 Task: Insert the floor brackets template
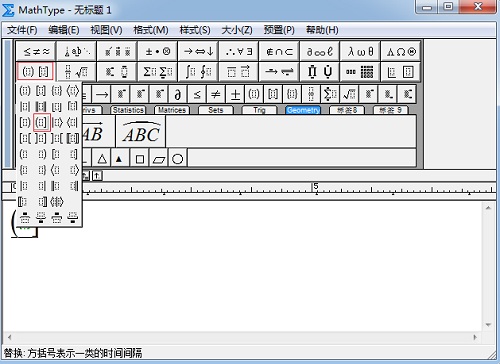(x=57, y=107)
